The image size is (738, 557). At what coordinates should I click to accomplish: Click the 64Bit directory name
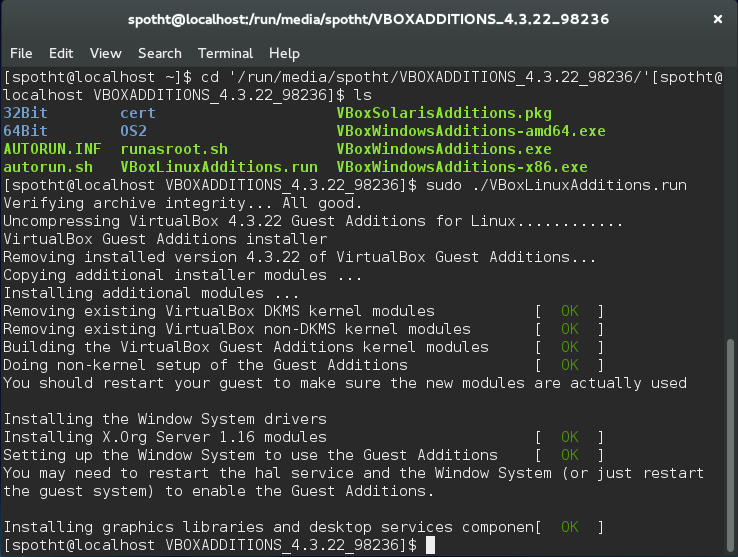(x=25, y=131)
